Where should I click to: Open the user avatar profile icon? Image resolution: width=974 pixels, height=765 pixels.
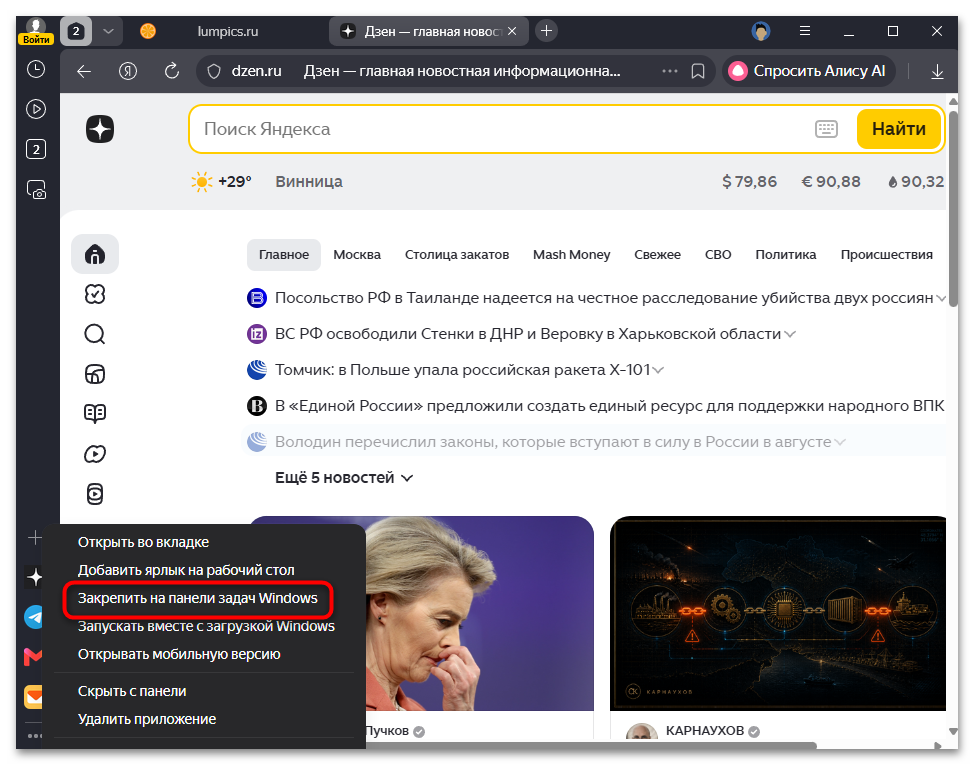tap(761, 31)
